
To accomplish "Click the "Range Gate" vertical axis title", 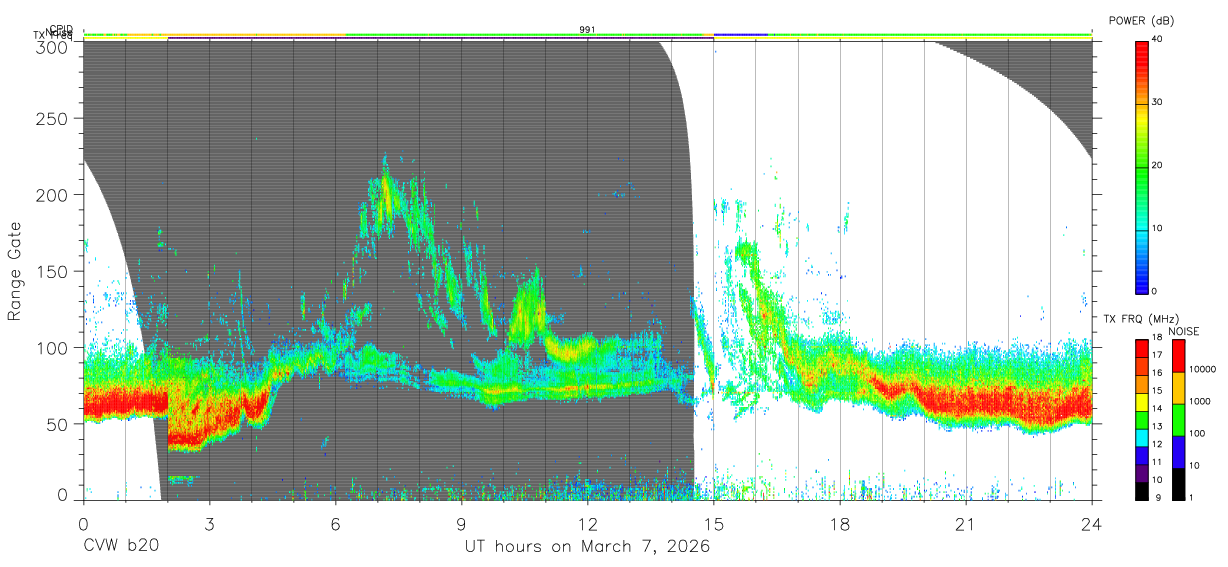I will (15, 271).
